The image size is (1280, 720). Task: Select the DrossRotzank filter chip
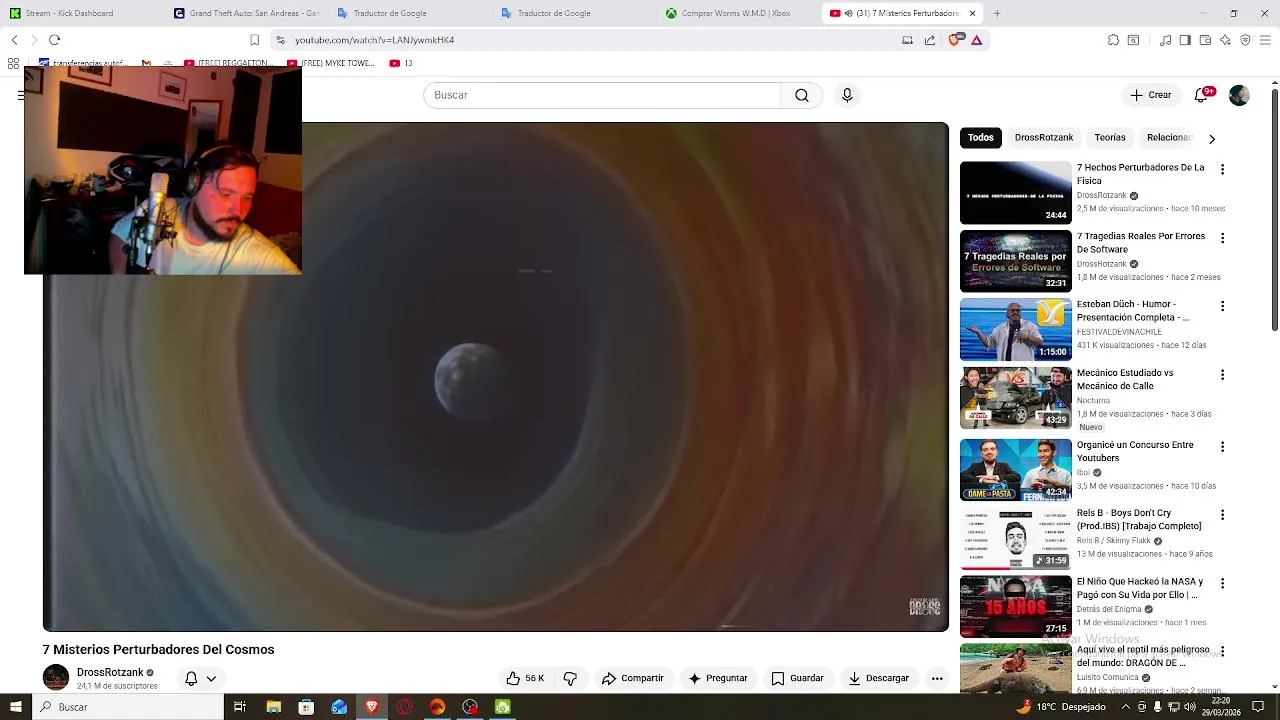[1043, 138]
